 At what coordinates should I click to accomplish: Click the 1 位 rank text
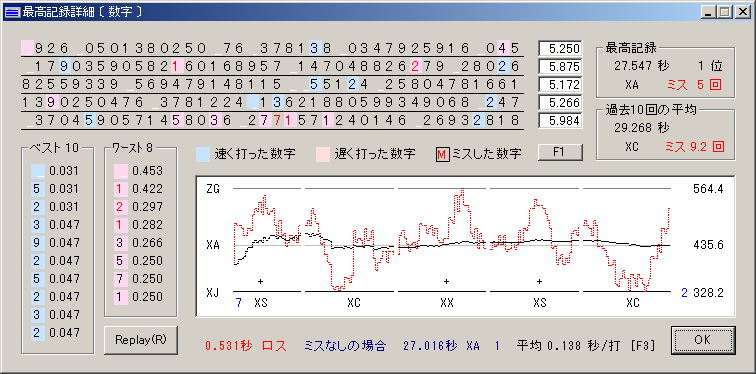(x=710, y=66)
